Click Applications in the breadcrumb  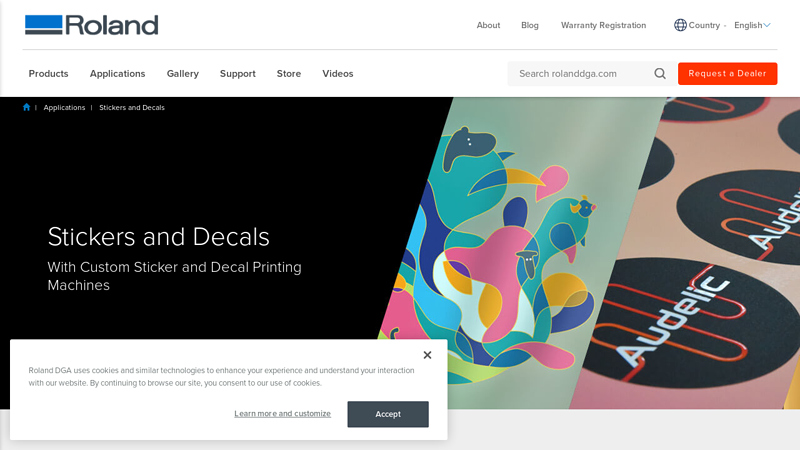click(64, 107)
